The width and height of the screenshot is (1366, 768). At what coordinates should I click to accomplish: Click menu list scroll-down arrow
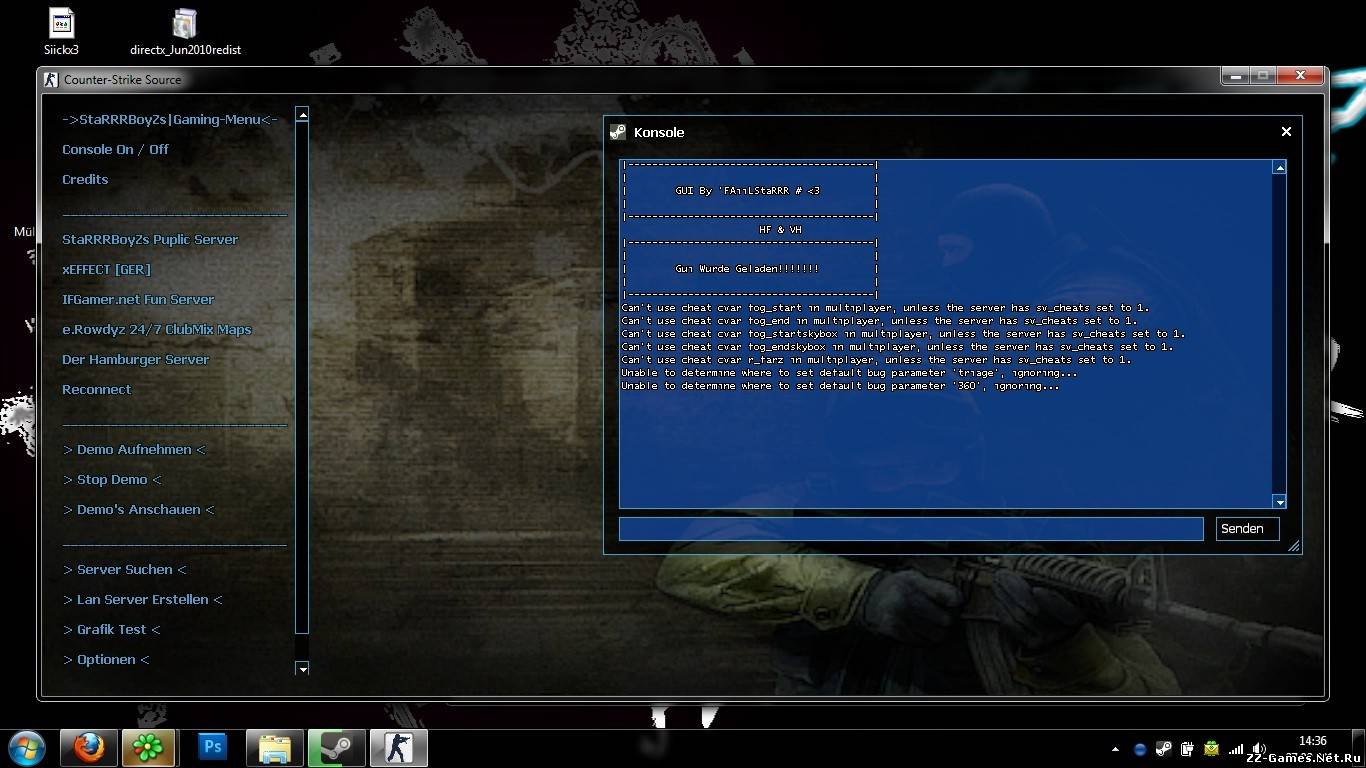(x=302, y=668)
